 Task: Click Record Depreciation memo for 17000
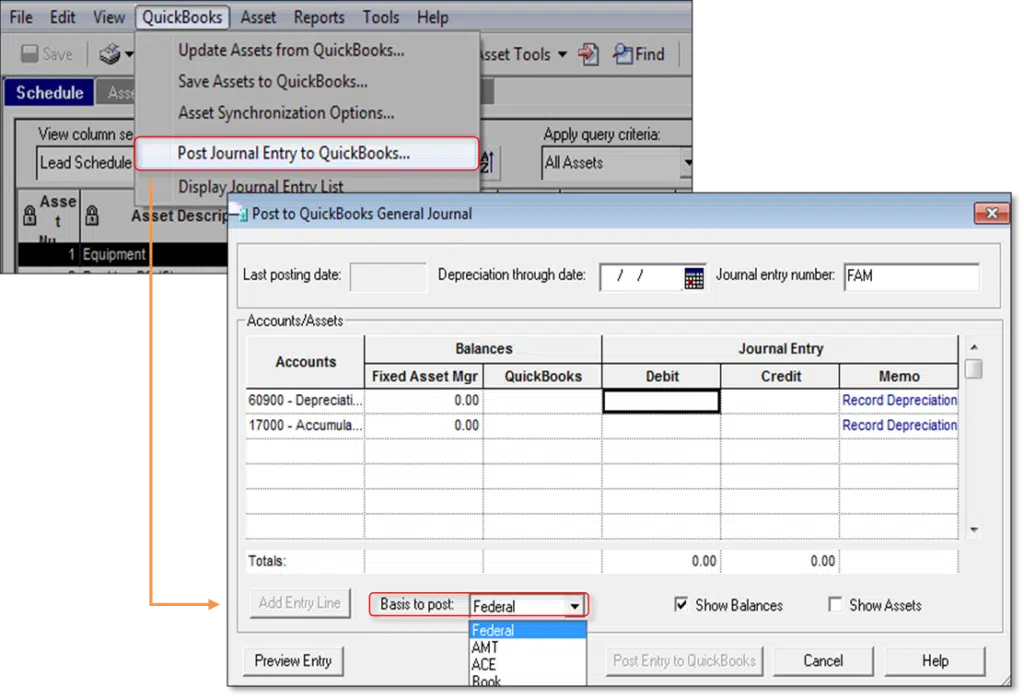point(899,425)
